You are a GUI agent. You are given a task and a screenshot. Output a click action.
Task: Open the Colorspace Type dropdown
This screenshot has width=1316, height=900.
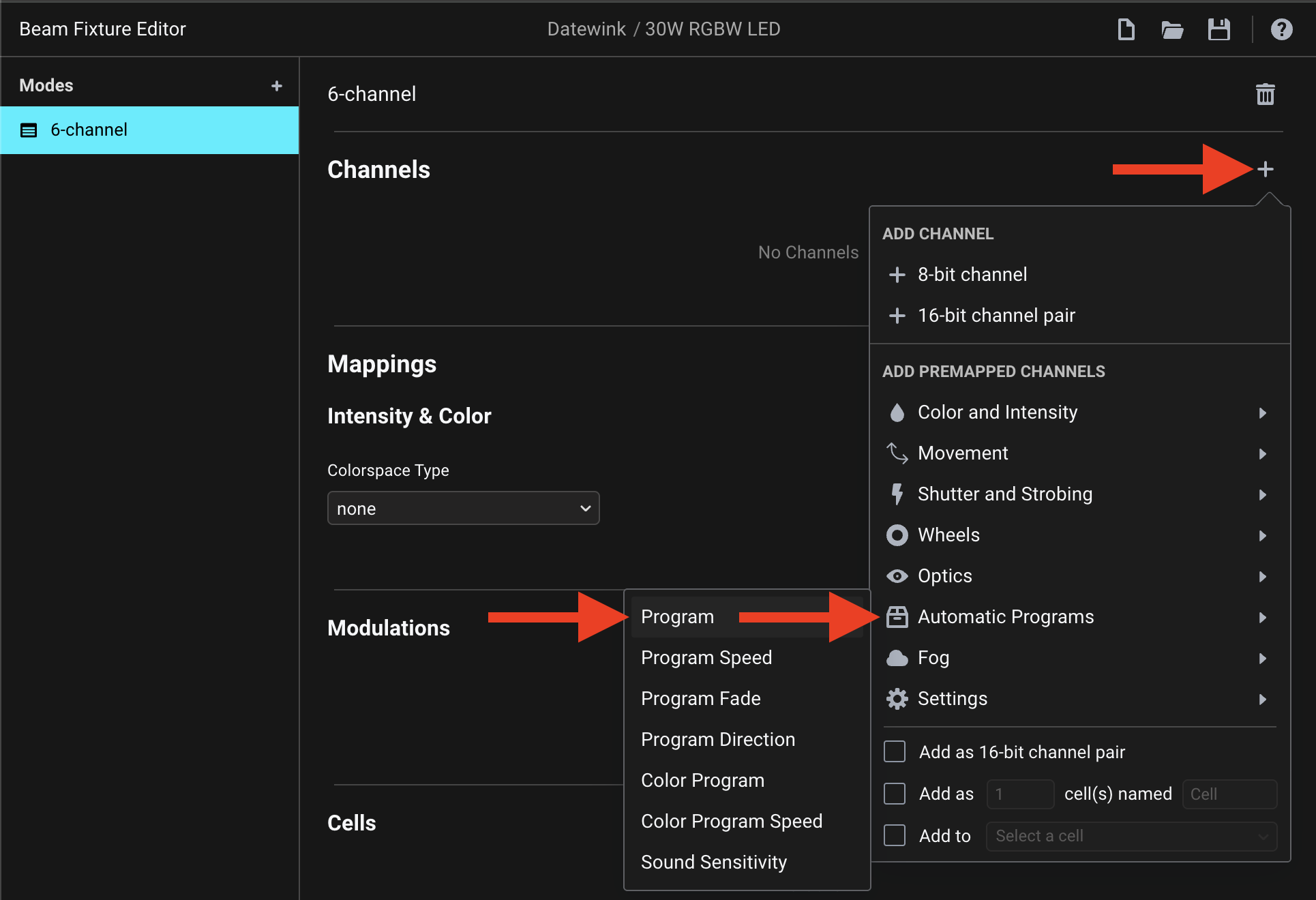(x=463, y=509)
